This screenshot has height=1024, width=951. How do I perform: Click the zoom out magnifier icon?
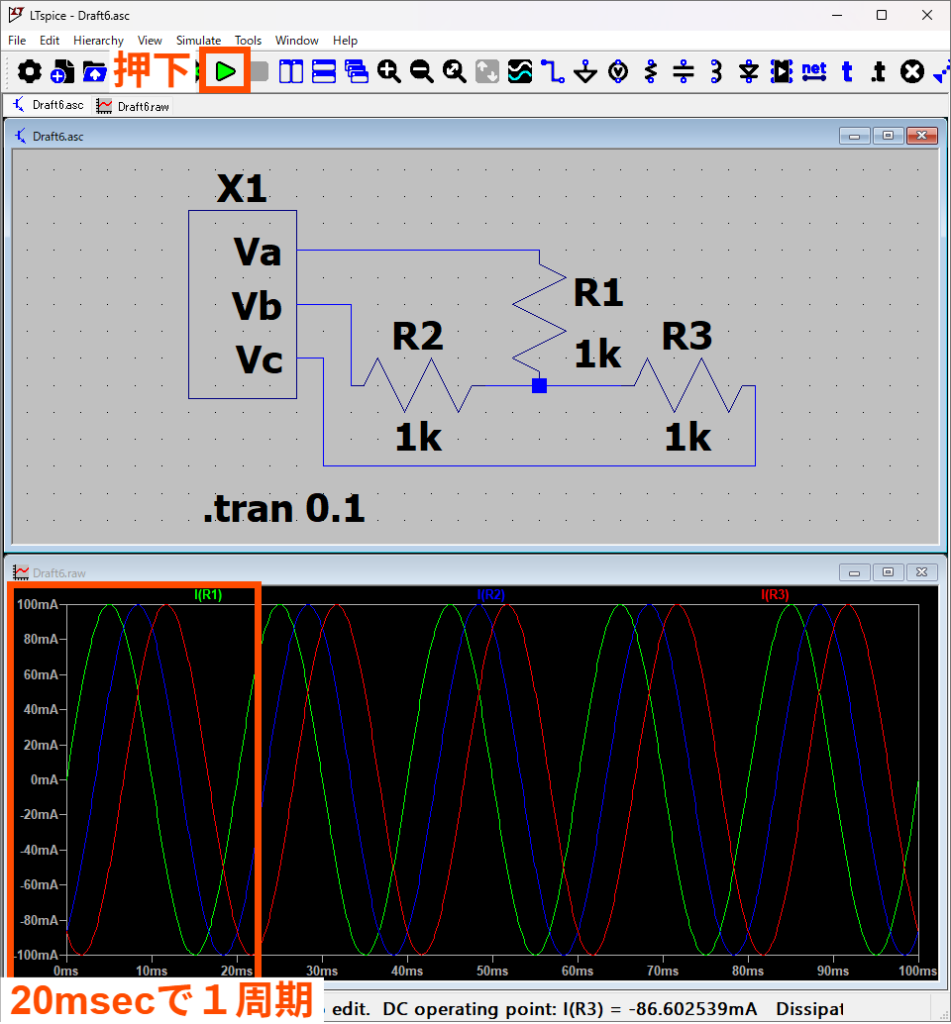coord(422,72)
